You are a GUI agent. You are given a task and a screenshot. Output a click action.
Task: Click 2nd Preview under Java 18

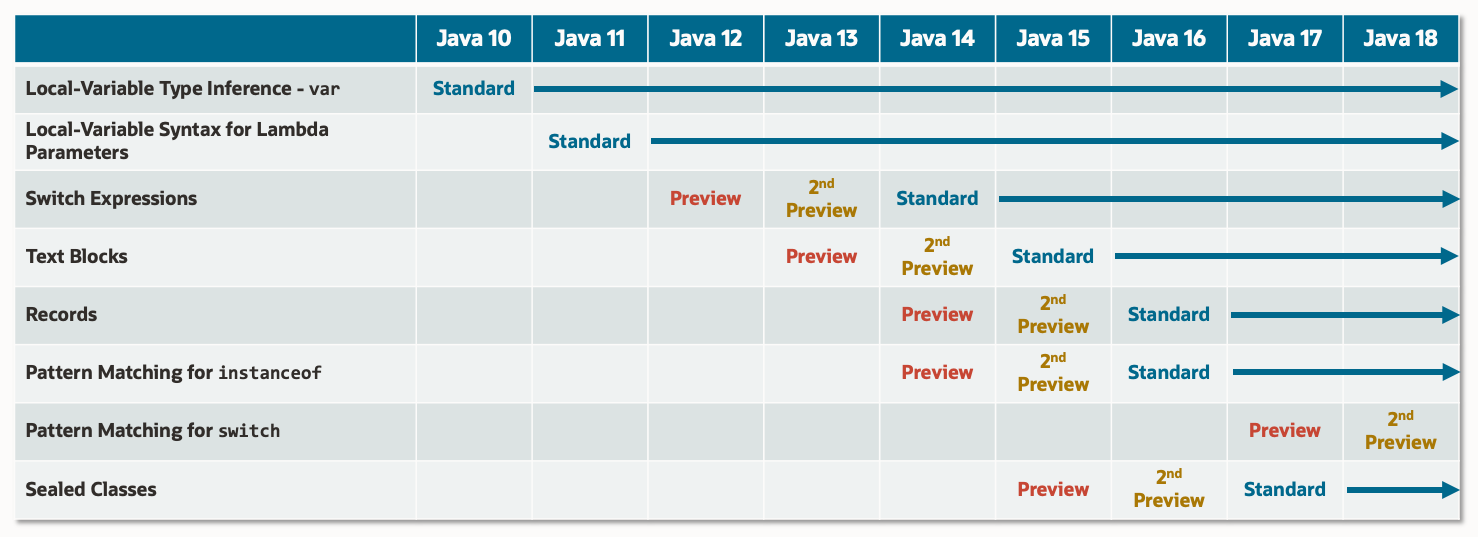click(1400, 431)
